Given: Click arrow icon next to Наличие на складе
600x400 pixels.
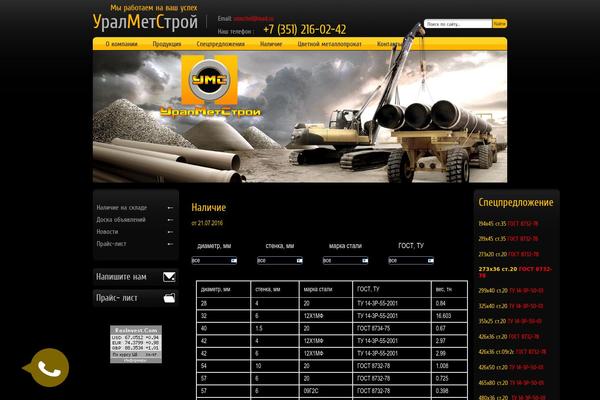Looking at the screenshot, I should pyautogui.click(x=170, y=208).
